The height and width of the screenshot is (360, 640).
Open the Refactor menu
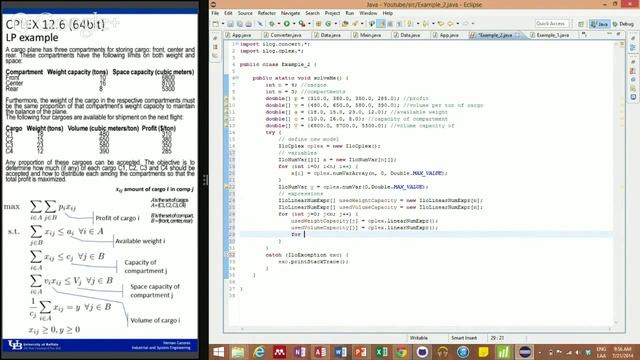pos(267,13)
